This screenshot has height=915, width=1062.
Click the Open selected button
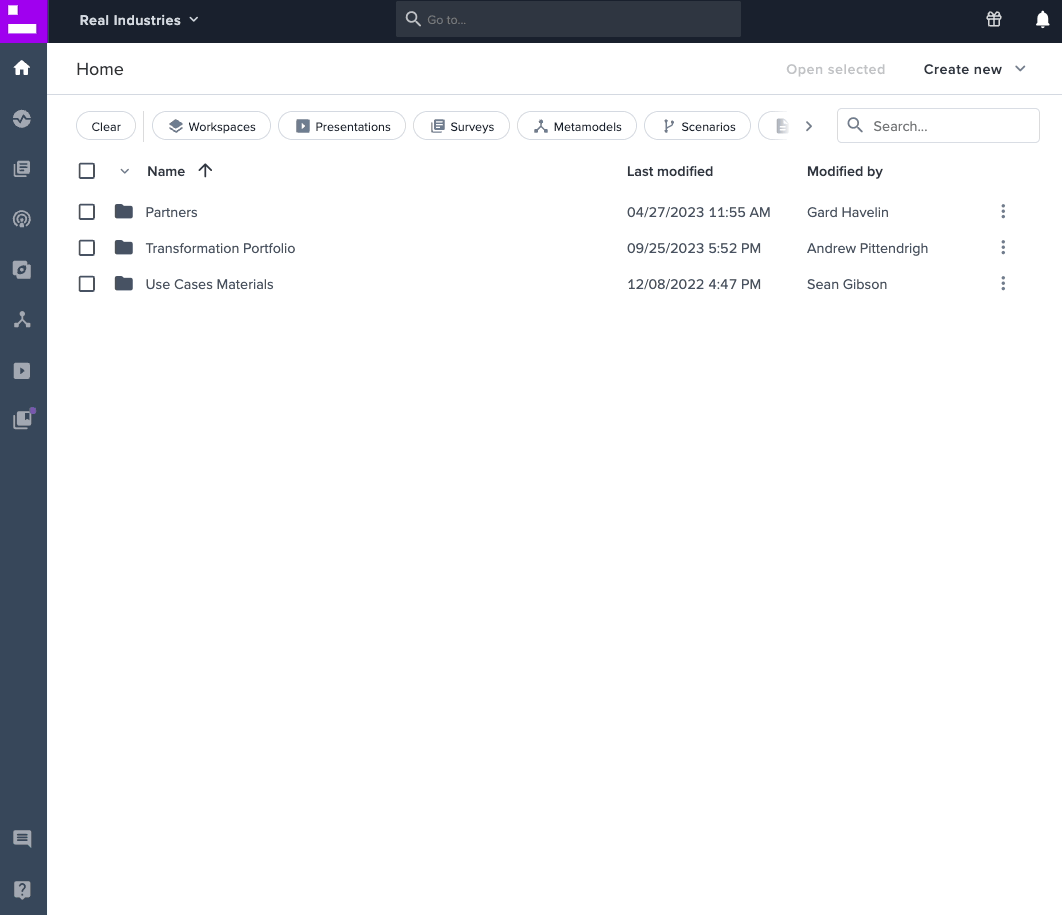click(835, 69)
